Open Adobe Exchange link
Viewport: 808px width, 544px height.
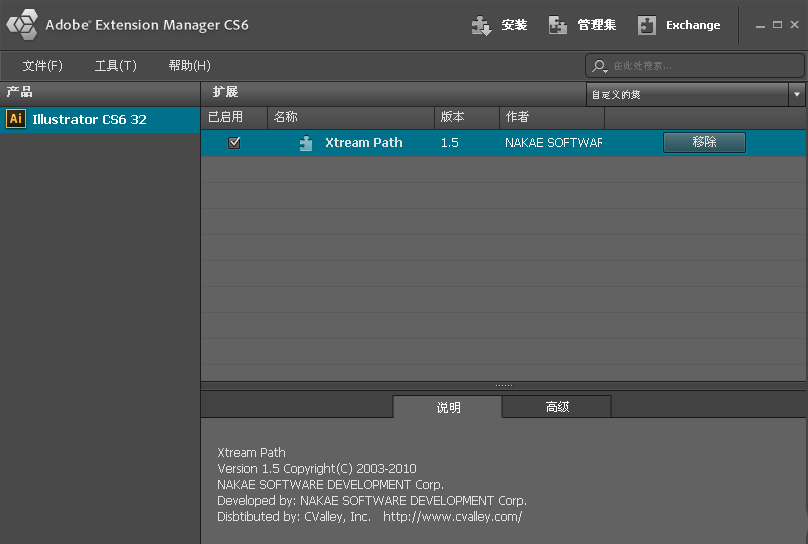(693, 25)
